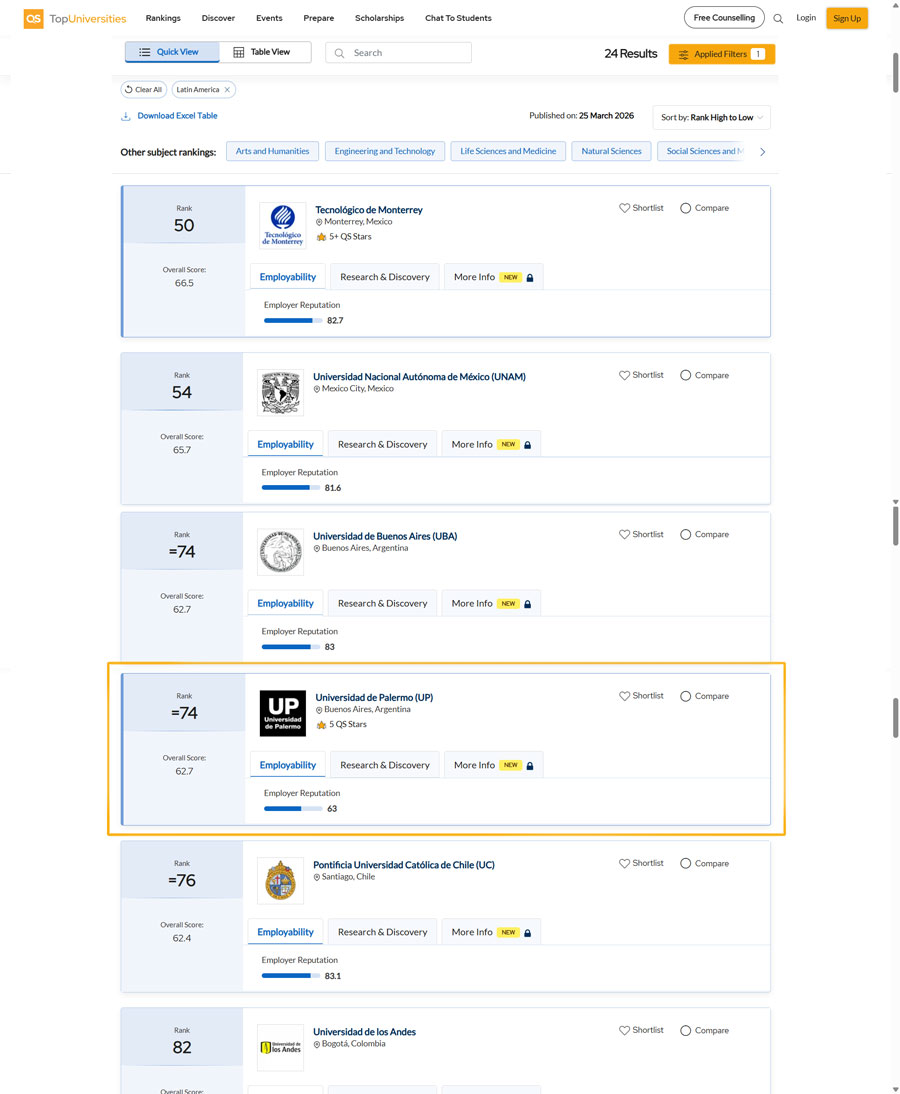This screenshot has height=1094, width=900.
Task: Click the Free Counselling button
Action: click(x=724, y=18)
